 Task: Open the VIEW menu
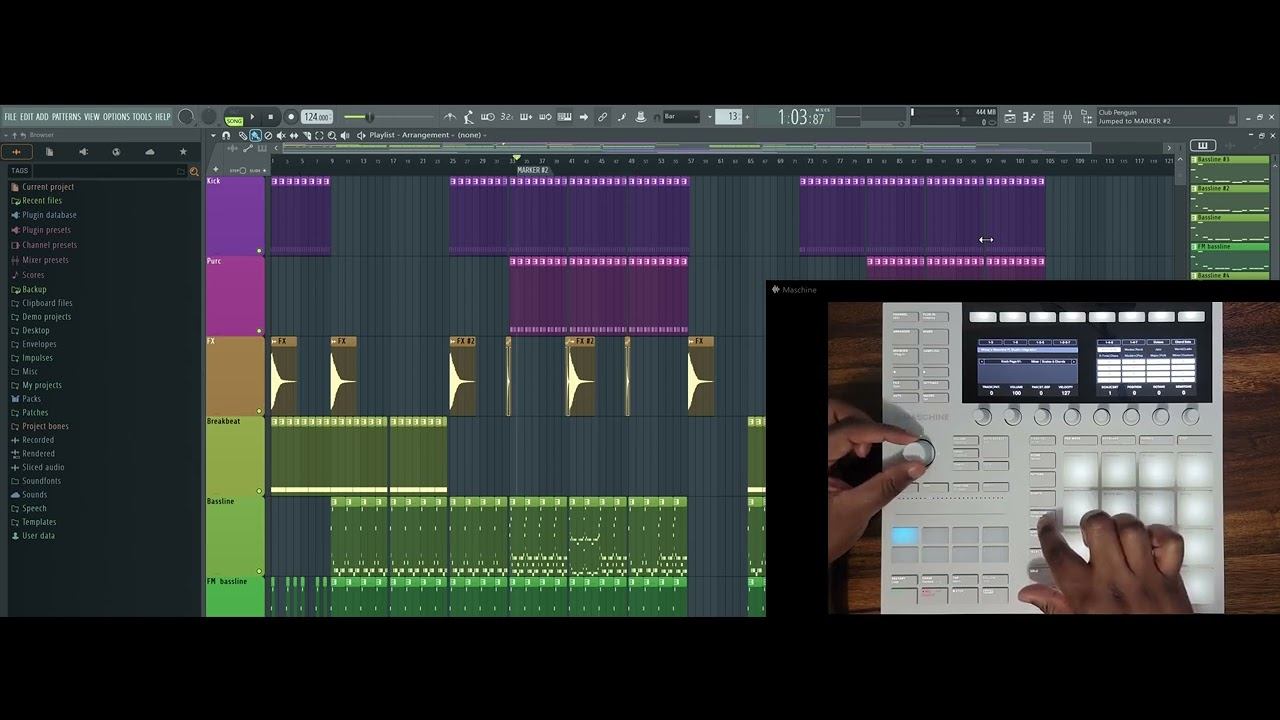point(91,117)
